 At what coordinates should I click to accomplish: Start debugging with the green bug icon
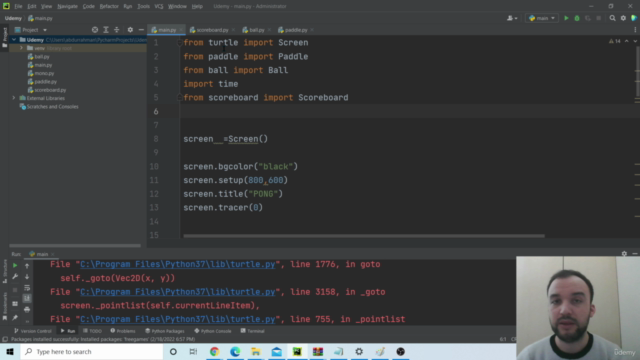pos(577,18)
